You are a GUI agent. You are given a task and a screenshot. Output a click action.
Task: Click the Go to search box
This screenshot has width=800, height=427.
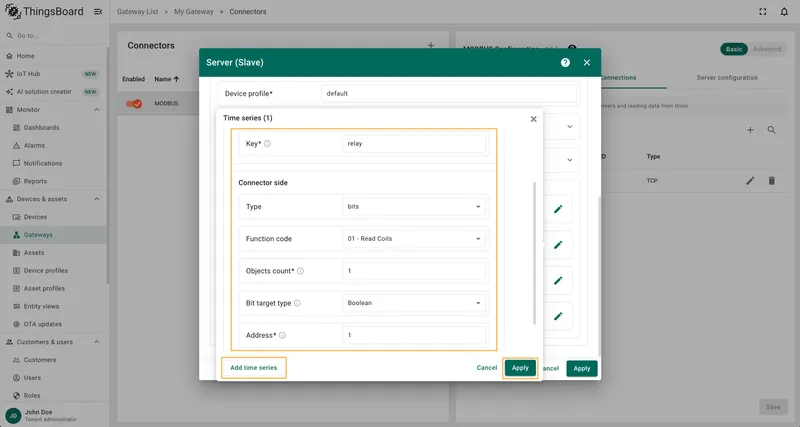[53, 36]
